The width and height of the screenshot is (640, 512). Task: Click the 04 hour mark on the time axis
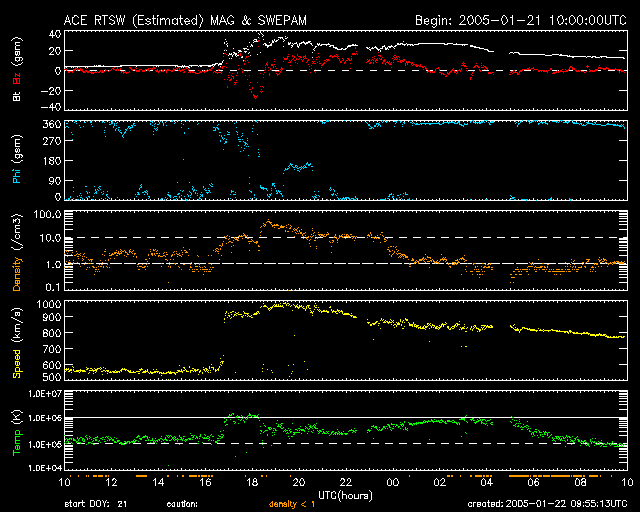click(x=485, y=482)
